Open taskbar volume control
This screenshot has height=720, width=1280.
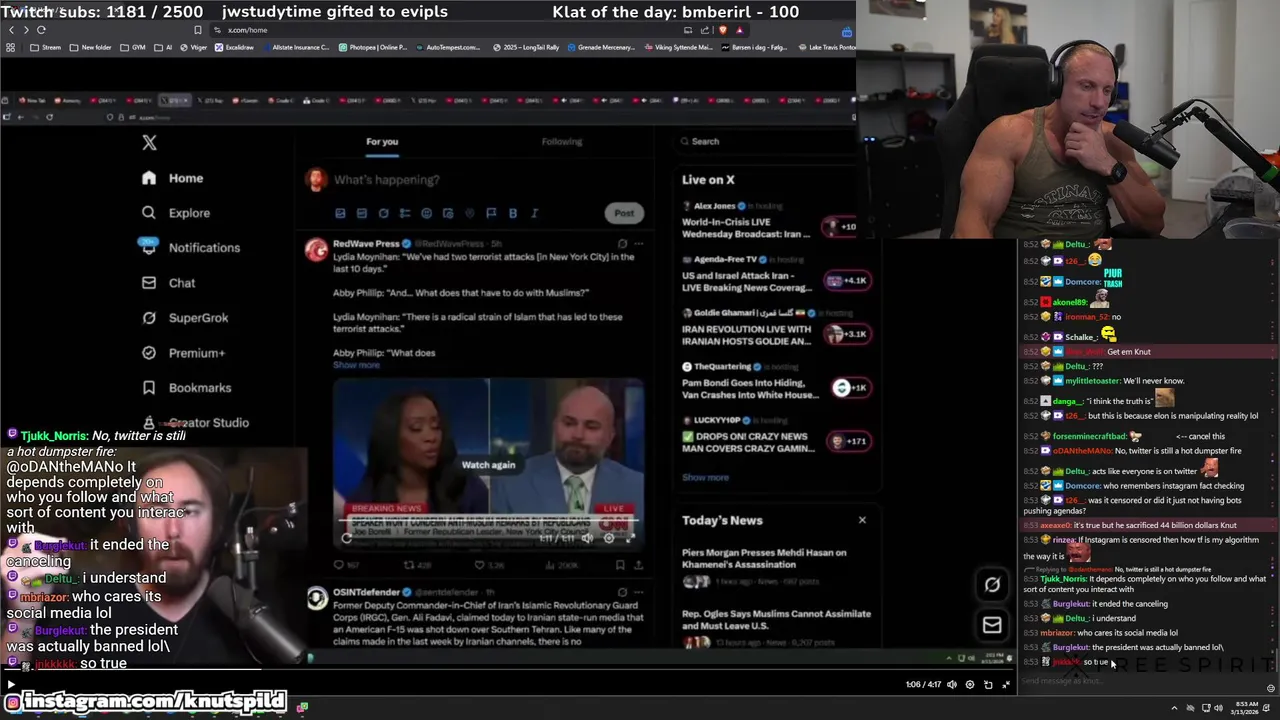[x=1219, y=708]
